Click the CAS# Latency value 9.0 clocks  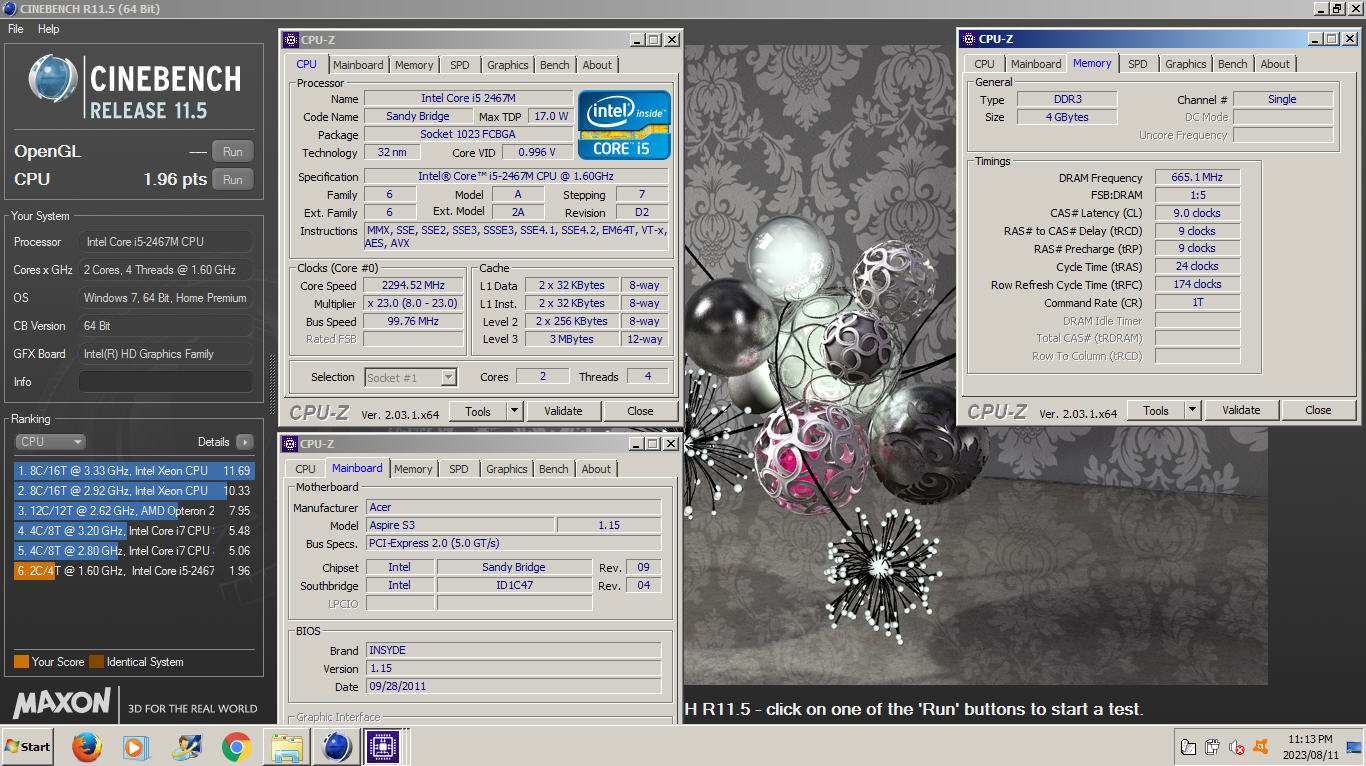click(x=1197, y=213)
